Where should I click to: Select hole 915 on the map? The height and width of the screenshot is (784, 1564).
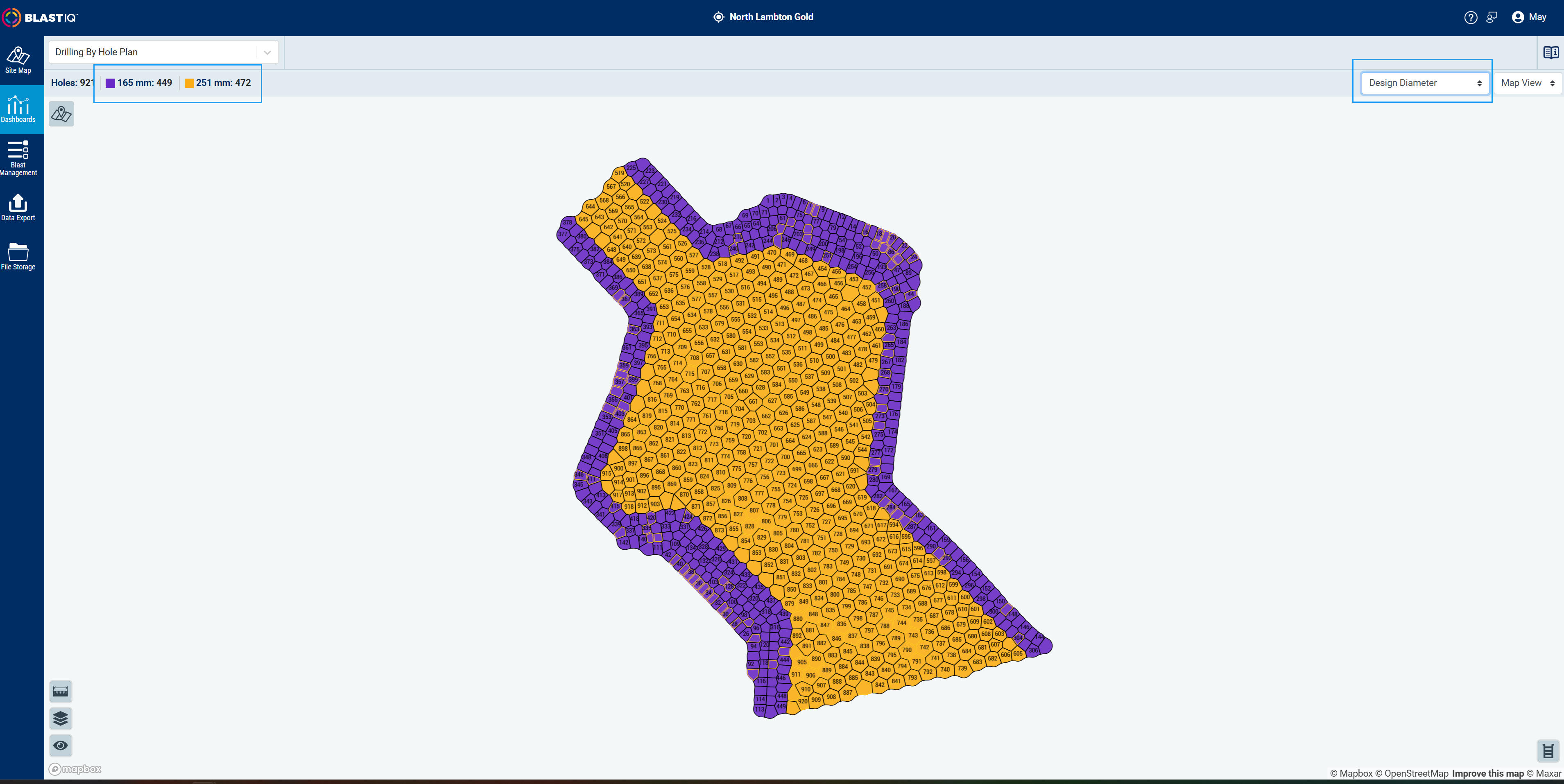tap(607, 473)
